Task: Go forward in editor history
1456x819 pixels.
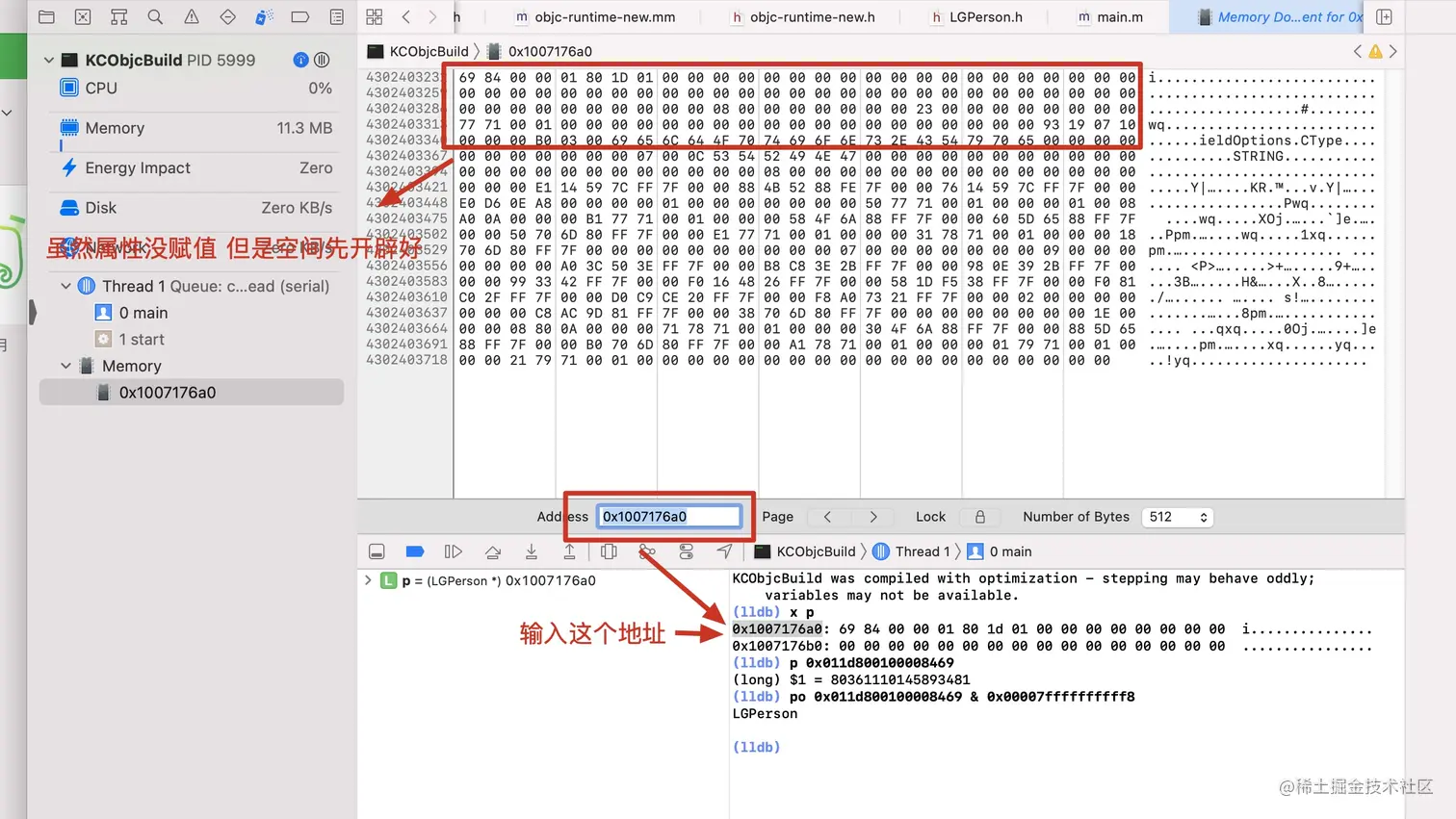Action: [432, 16]
